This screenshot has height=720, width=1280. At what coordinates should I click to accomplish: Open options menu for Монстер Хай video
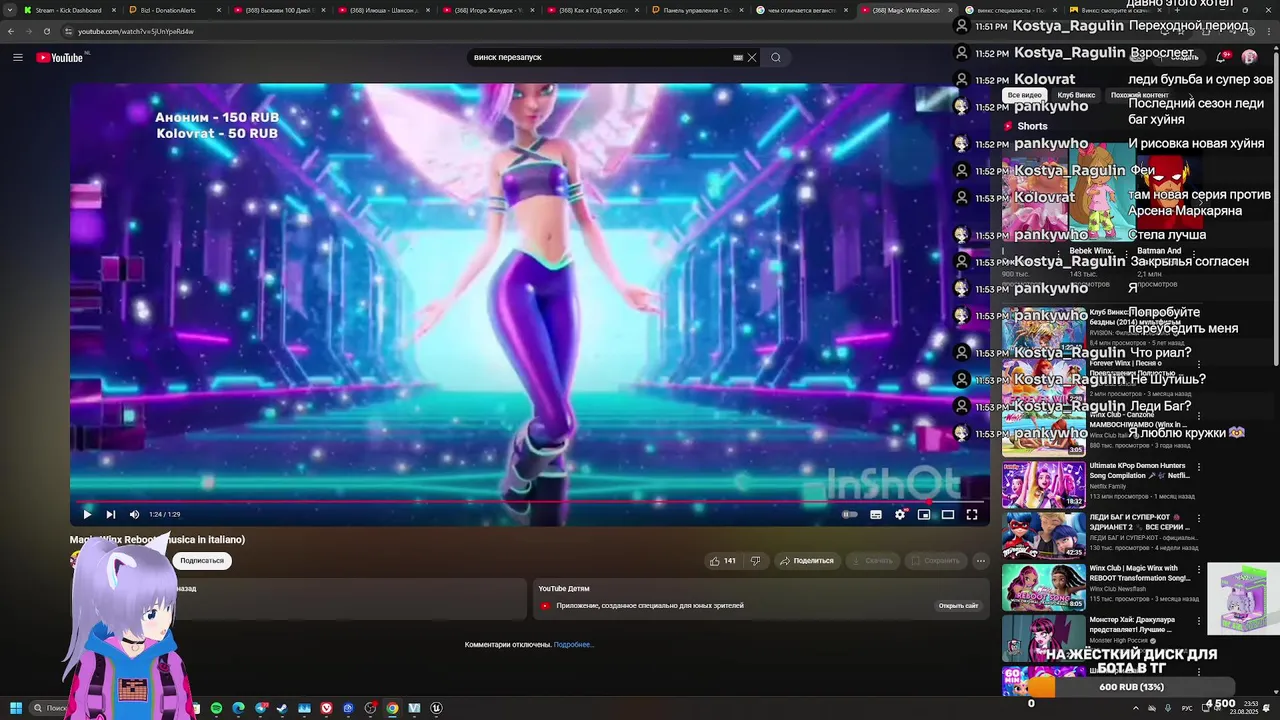pos(1199,621)
